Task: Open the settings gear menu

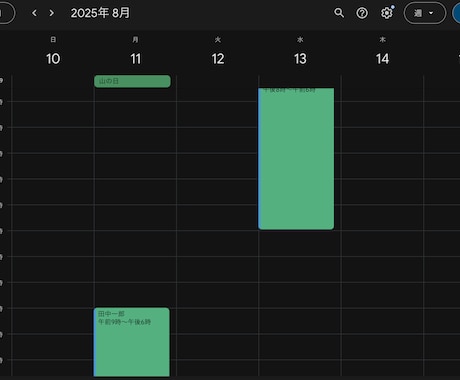Action: (x=387, y=13)
